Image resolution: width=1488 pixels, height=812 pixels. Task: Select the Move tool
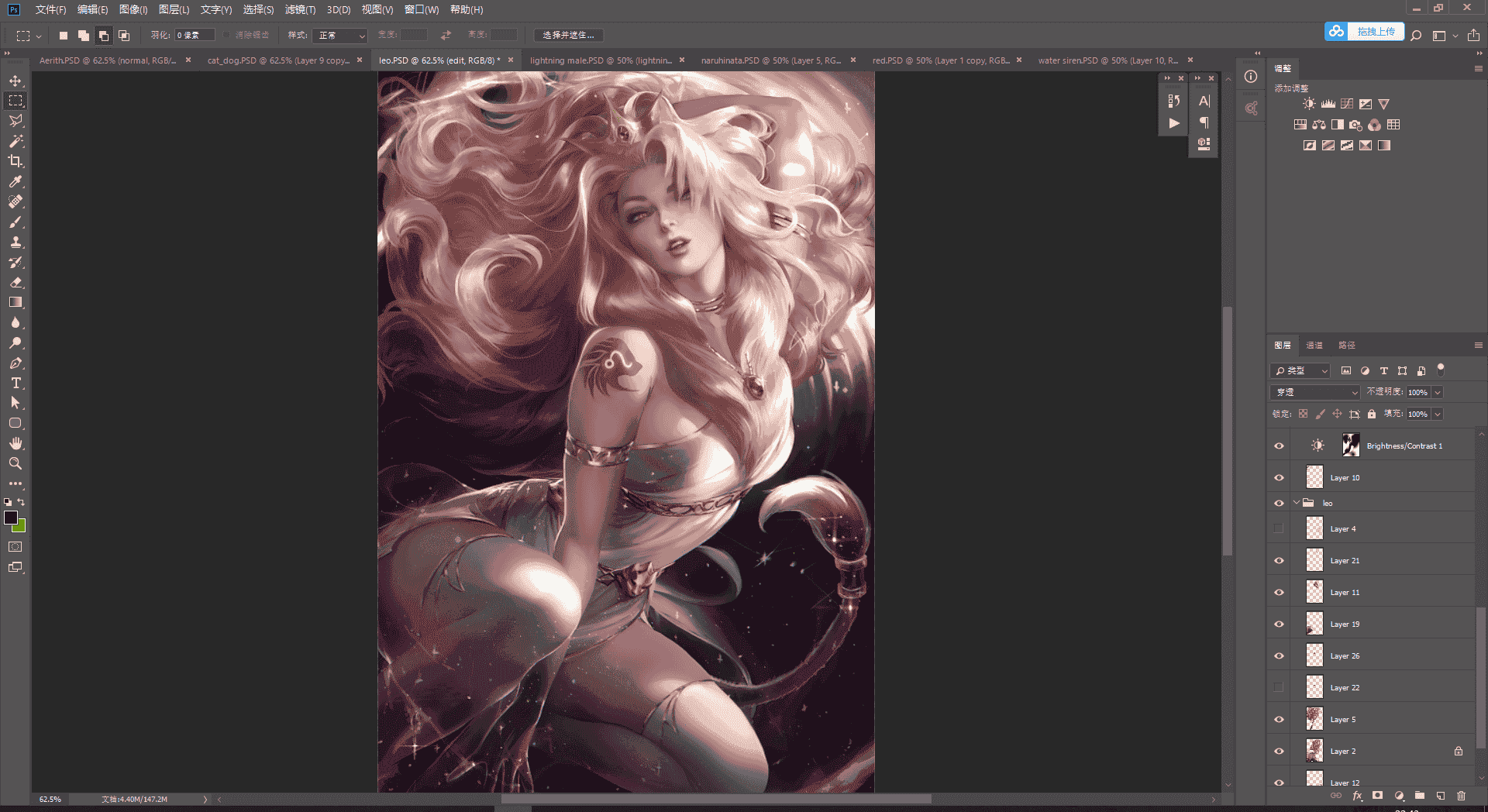tap(15, 81)
